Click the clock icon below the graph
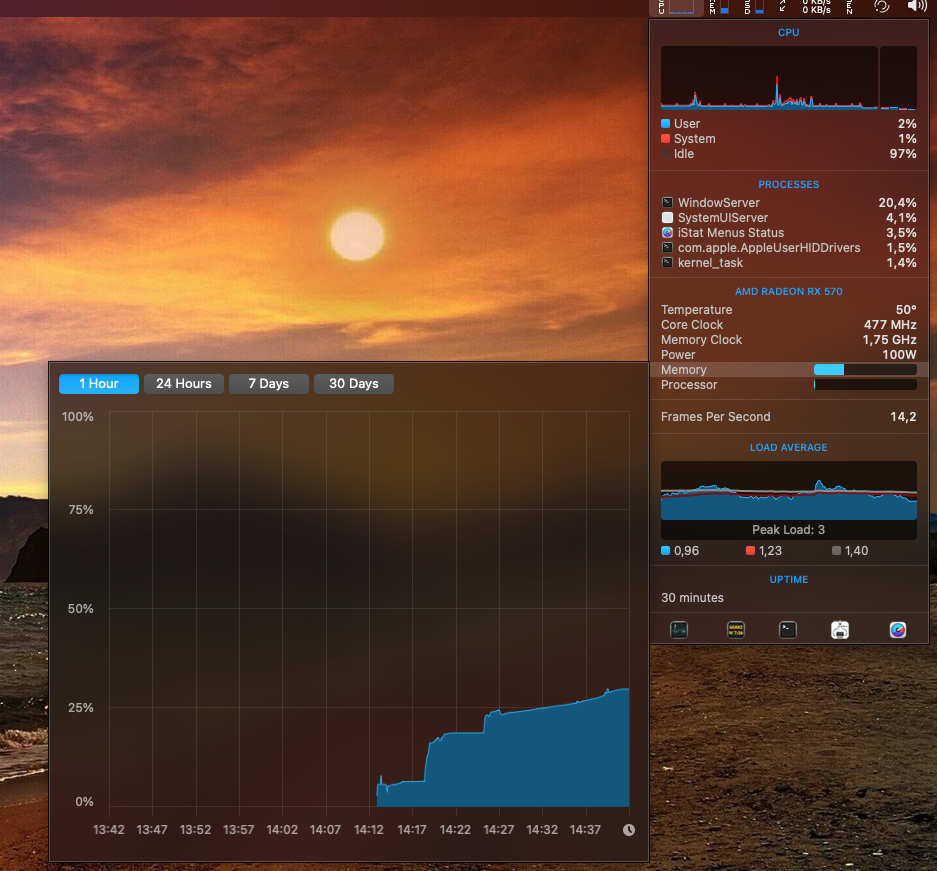The image size is (937, 871). (629, 830)
